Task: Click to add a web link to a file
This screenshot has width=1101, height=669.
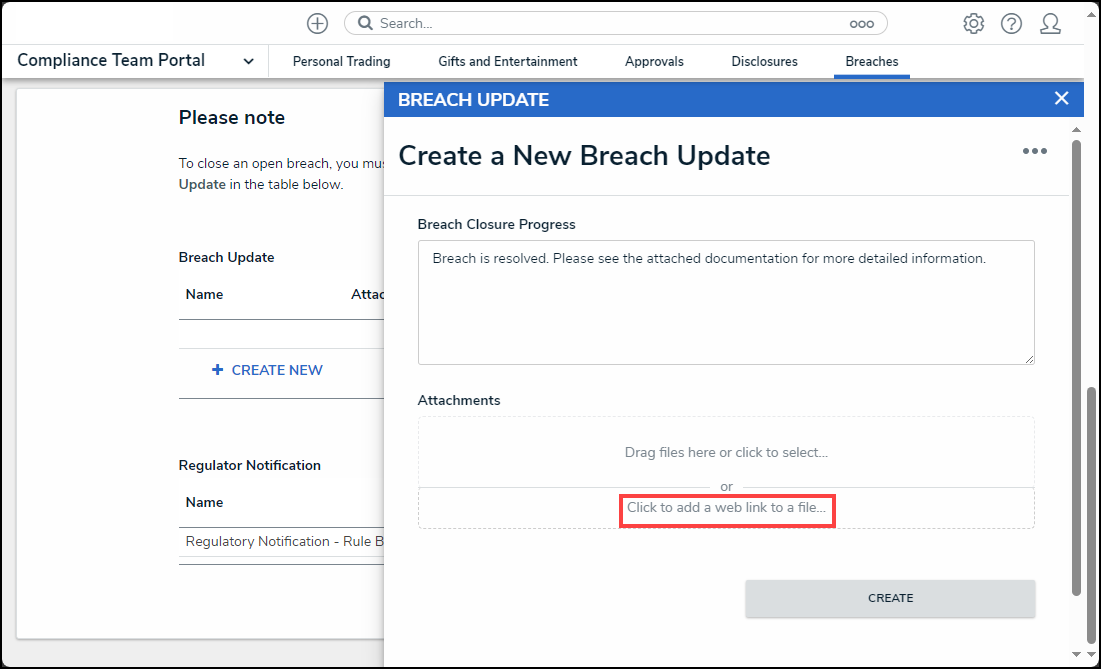Action: (726, 508)
